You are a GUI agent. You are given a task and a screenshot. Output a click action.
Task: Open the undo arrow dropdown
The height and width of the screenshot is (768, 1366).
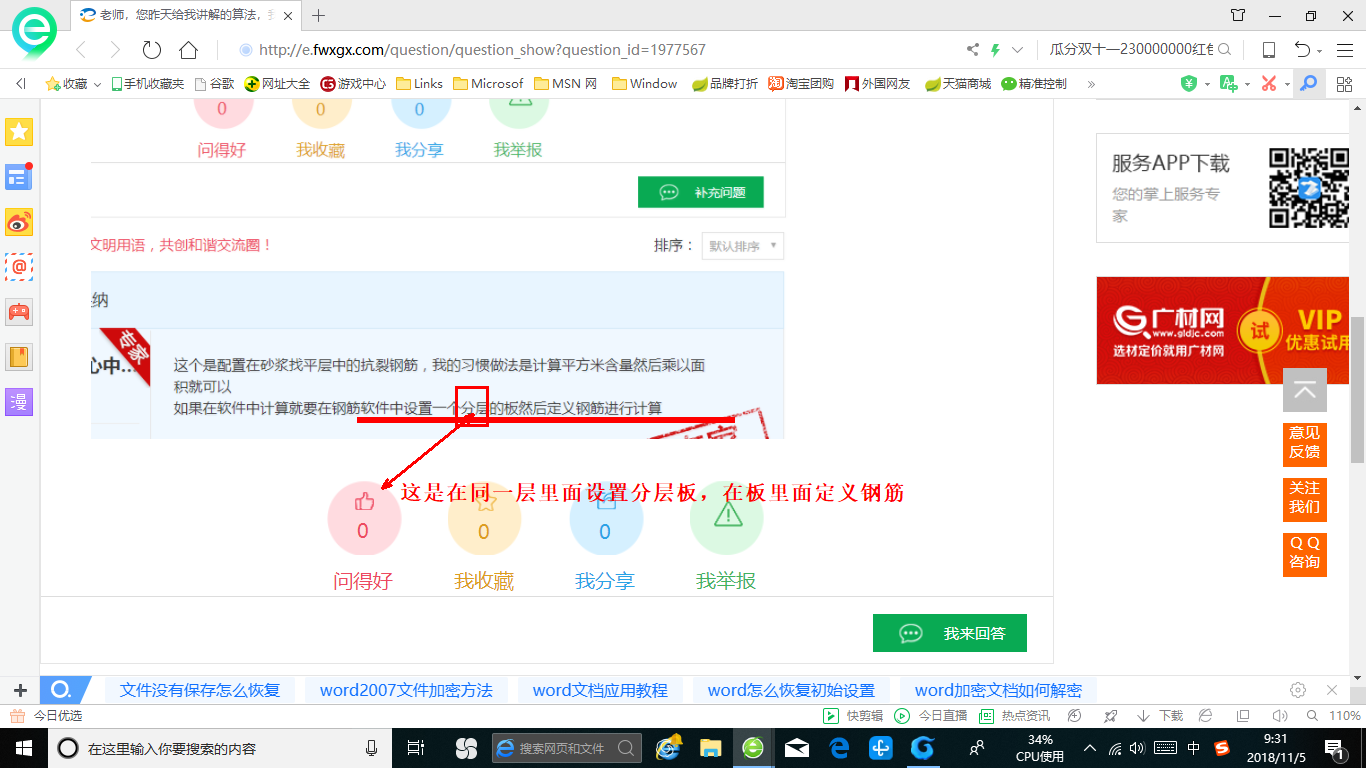coord(1320,51)
